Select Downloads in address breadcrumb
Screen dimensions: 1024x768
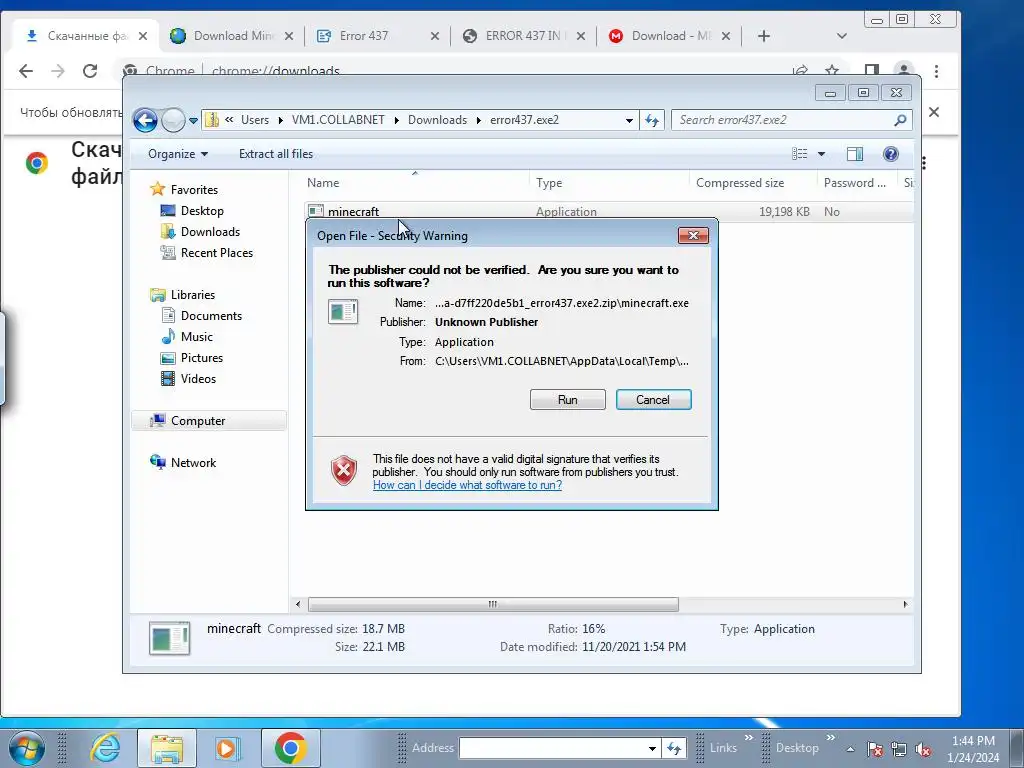pos(438,120)
